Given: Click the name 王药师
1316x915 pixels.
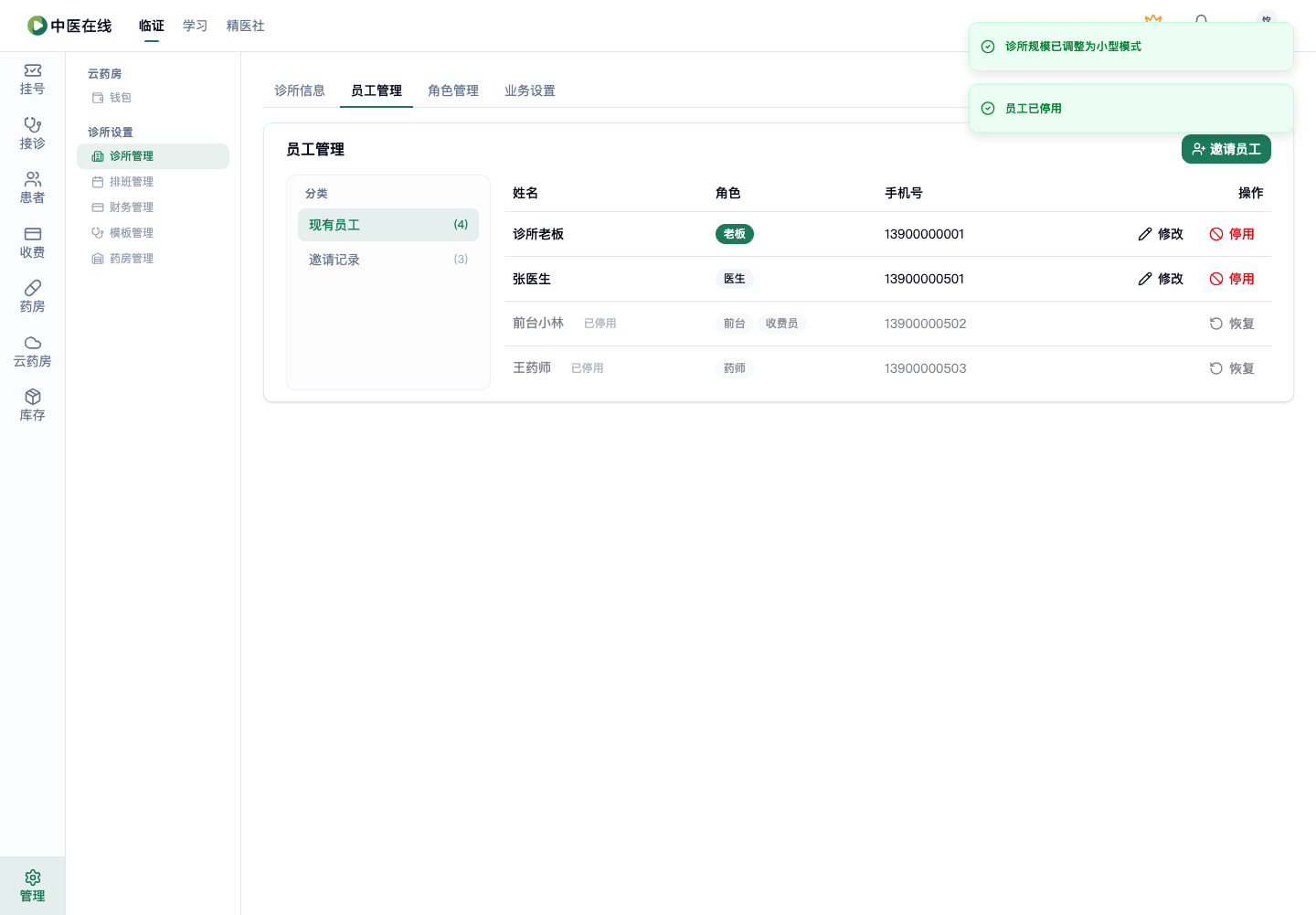Looking at the screenshot, I should (532, 367).
